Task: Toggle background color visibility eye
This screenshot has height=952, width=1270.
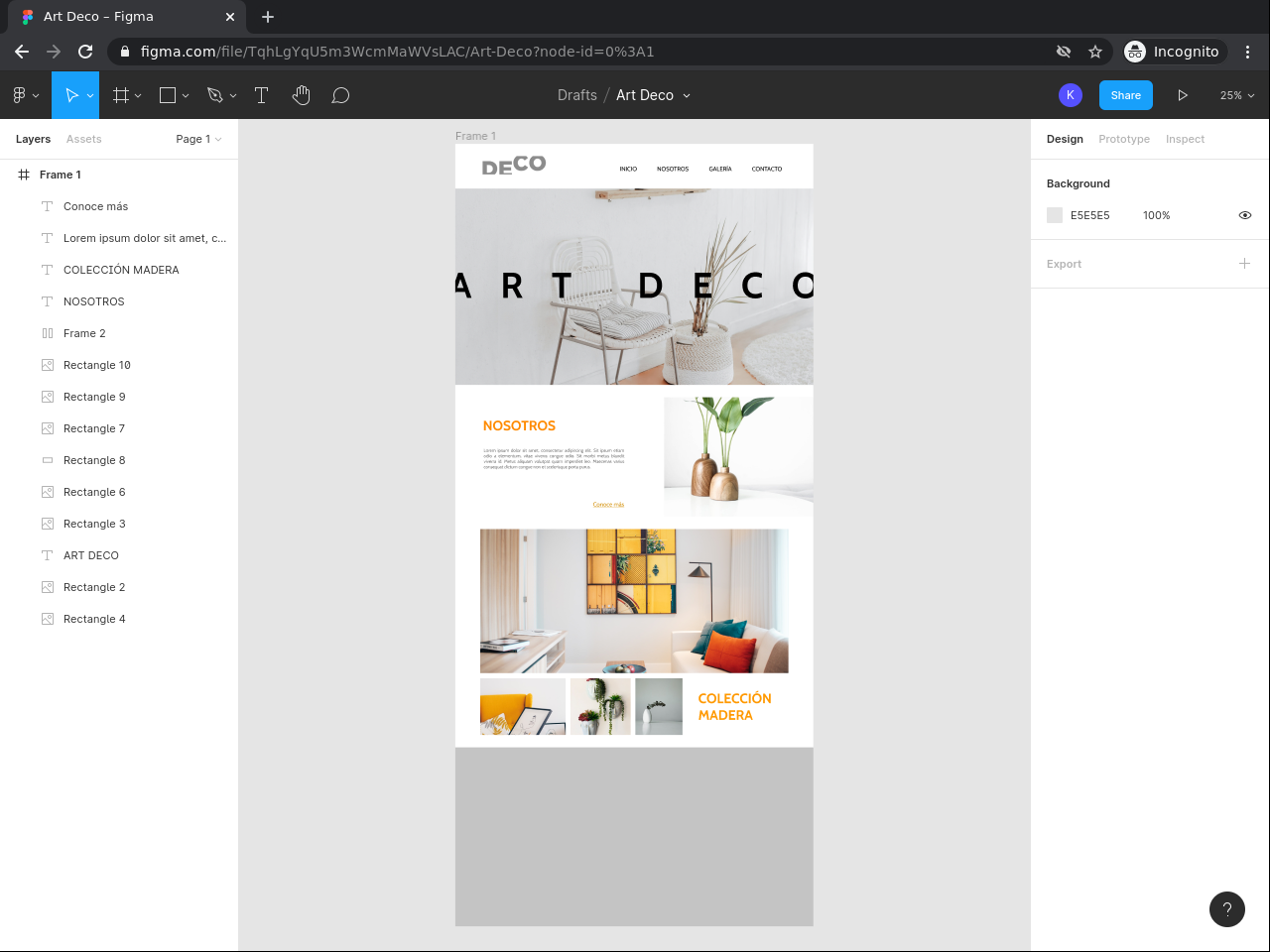Action: click(x=1245, y=215)
